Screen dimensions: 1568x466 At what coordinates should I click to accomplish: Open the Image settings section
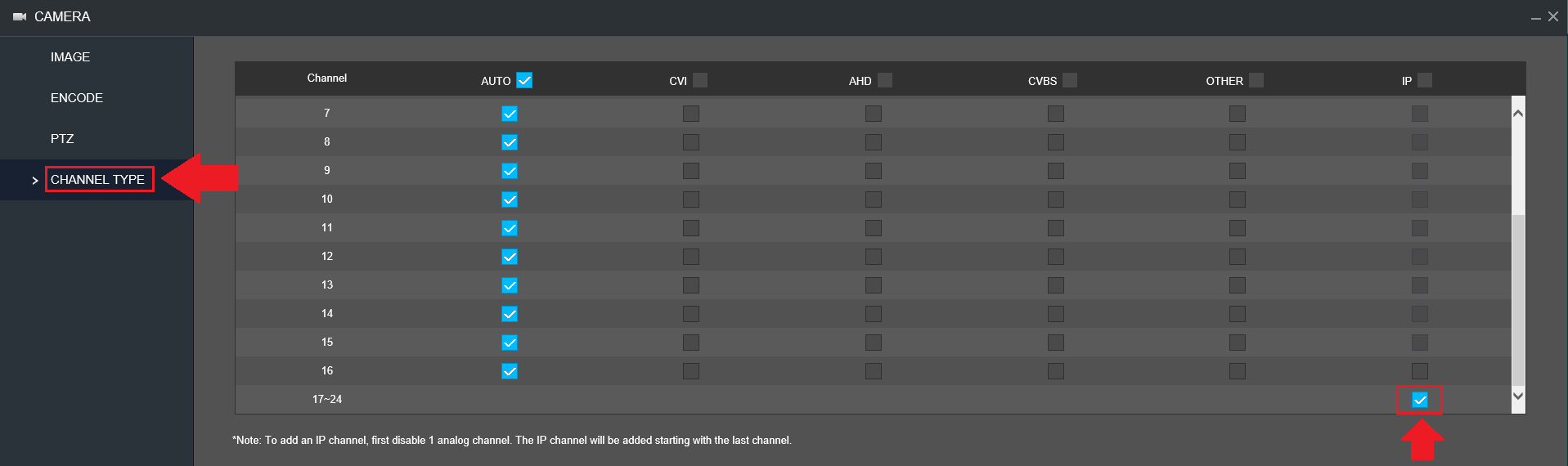click(x=70, y=57)
